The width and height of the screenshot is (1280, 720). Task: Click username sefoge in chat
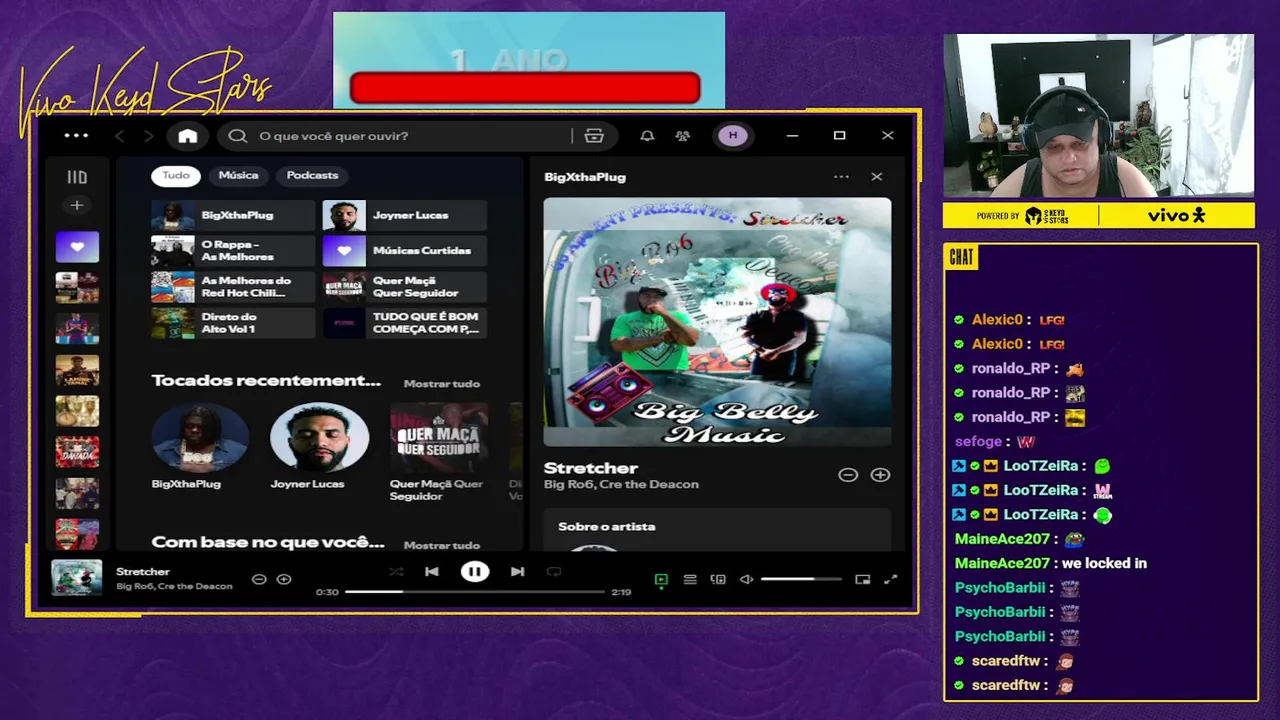(978, 441)
